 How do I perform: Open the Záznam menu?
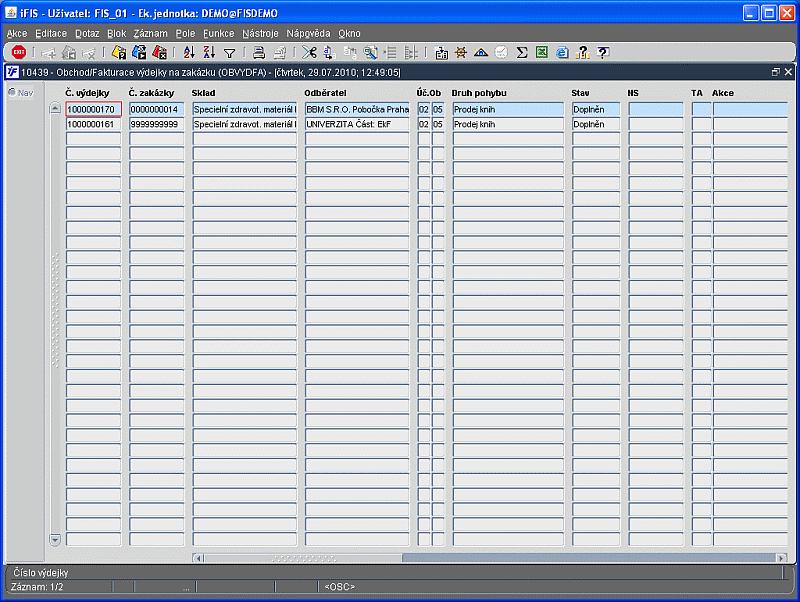tap(151, 33)
